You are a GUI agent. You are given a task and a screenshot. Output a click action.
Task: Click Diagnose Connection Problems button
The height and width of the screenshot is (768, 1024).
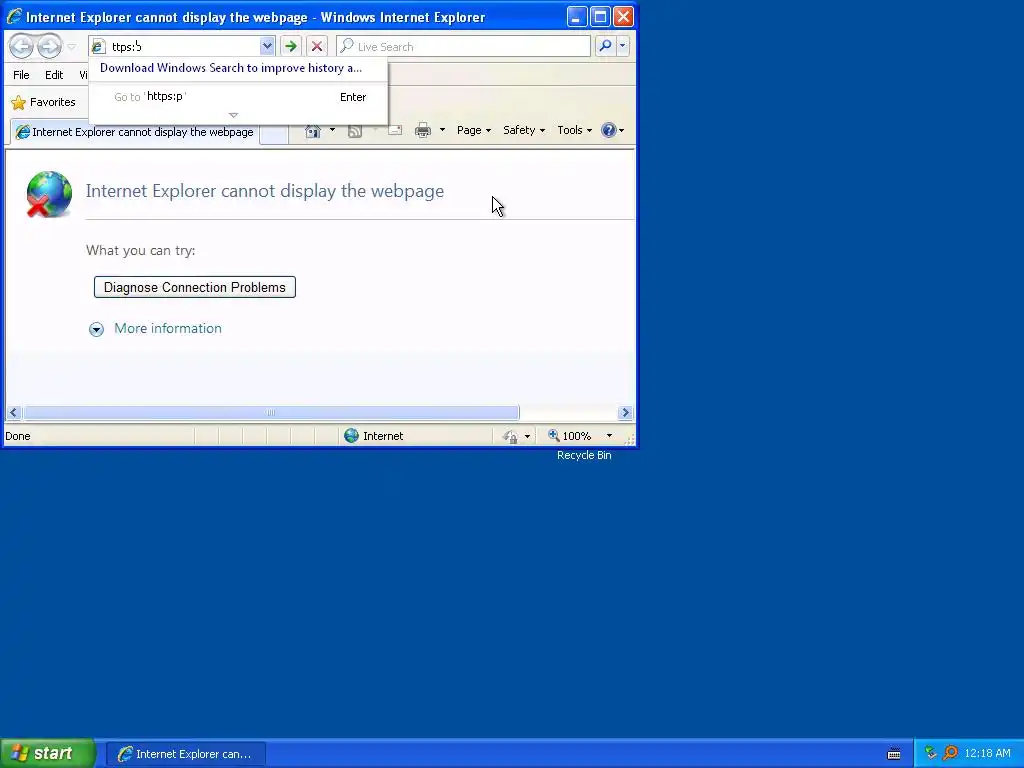195,287
